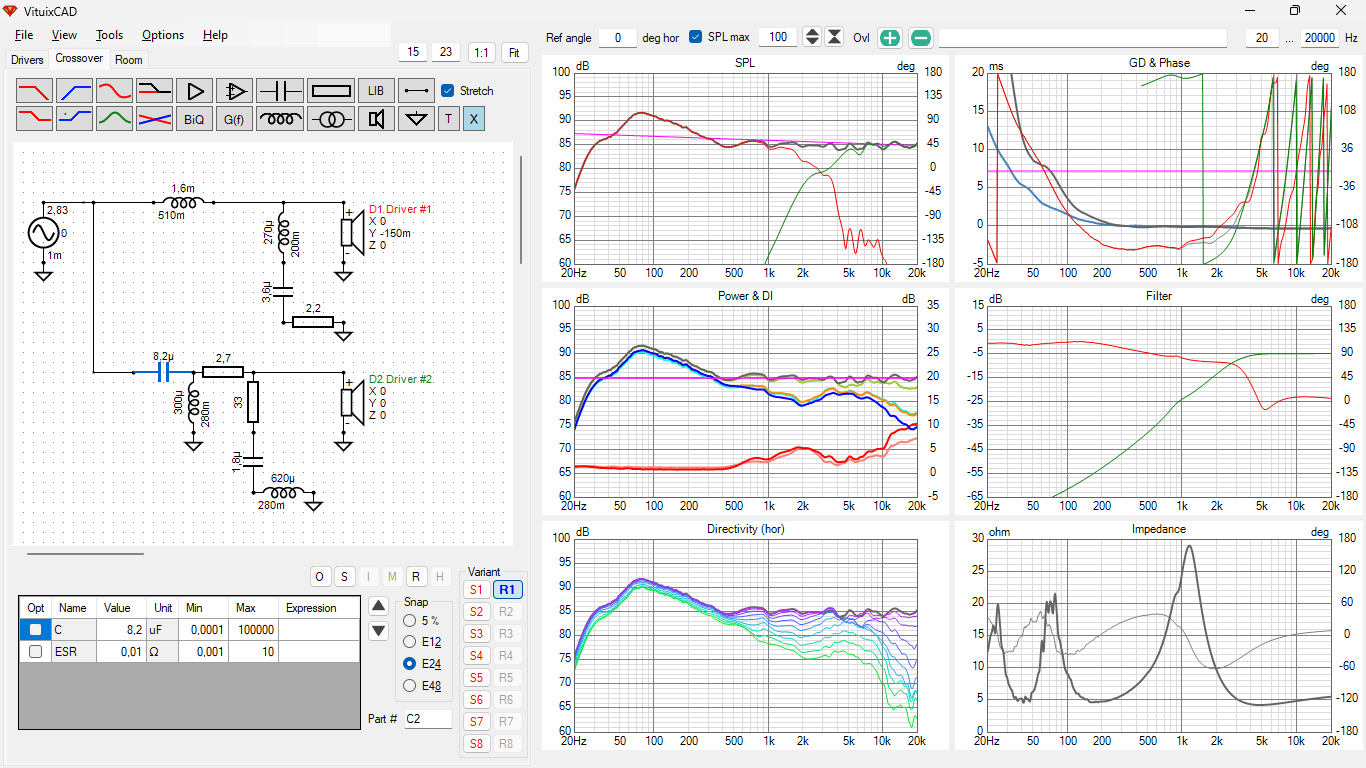This screenshot has width=1366, height=768.
Task: Click the Ref angle input field
Action: tap(618, 38)
